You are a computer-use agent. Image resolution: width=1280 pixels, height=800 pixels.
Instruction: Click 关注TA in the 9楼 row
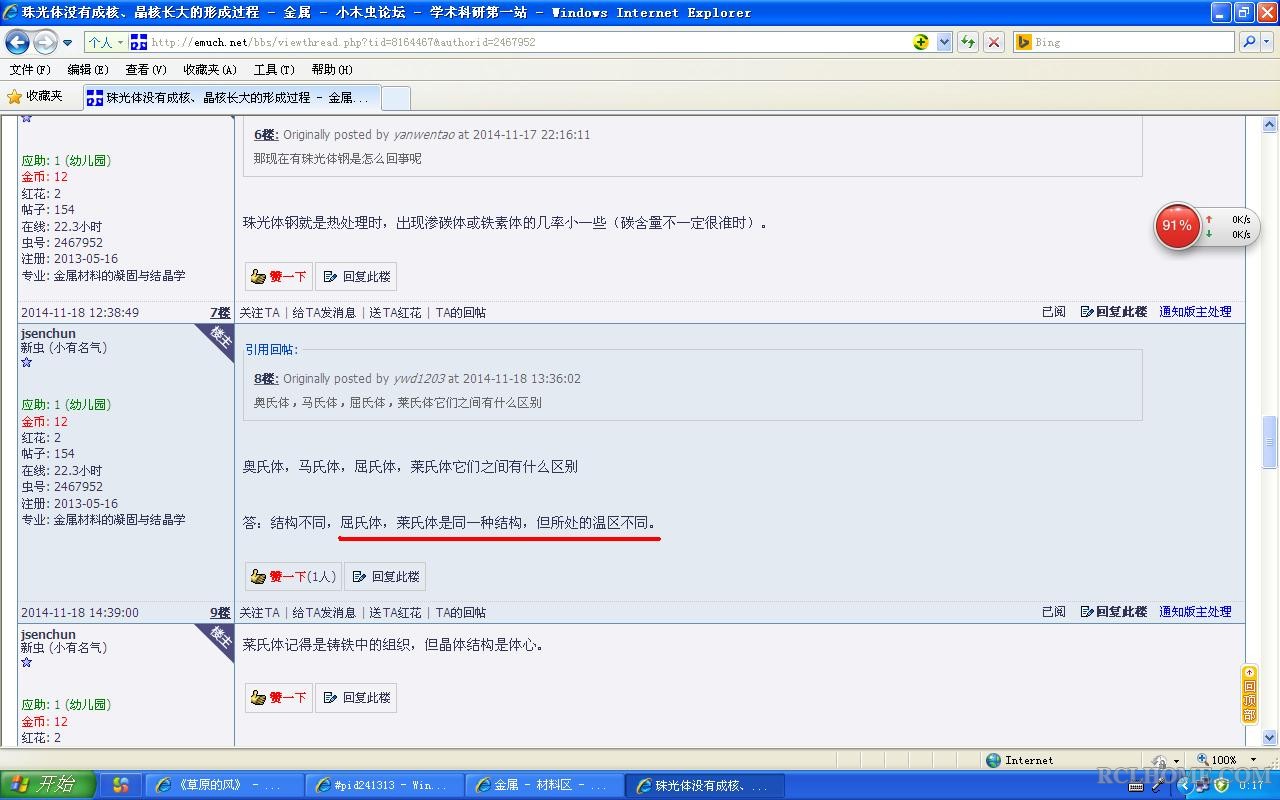[x=259, y=613]
